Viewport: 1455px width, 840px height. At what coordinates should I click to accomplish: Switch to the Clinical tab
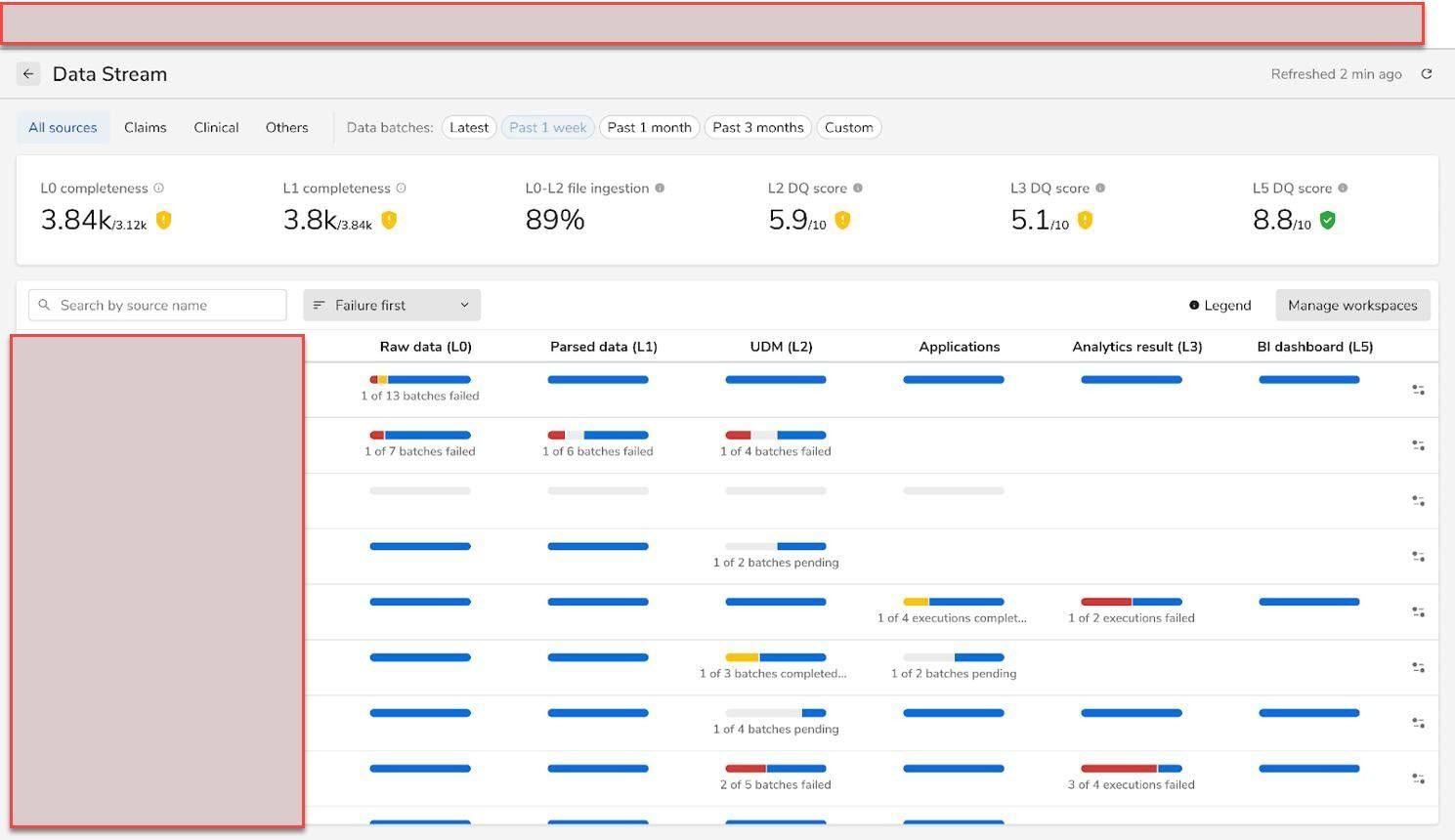coord(216,128)
